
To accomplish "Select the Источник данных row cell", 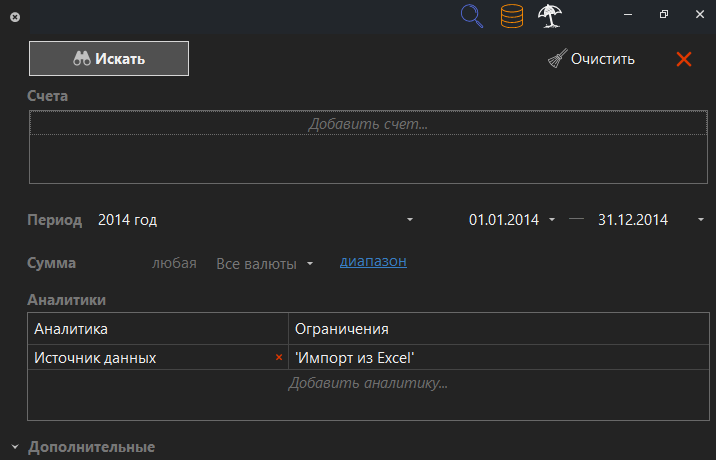I will (x=158, y=357).
